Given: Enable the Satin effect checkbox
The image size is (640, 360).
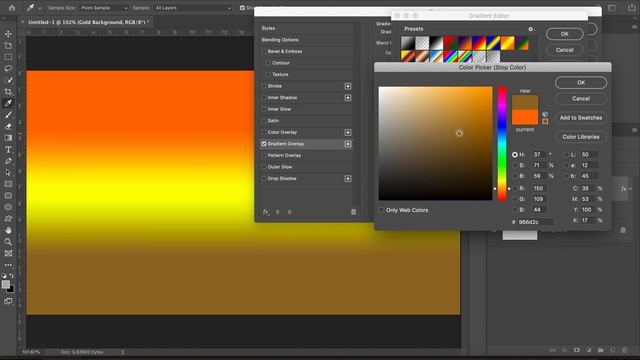Looking at the screenshot, I should [x=264, y=121].
